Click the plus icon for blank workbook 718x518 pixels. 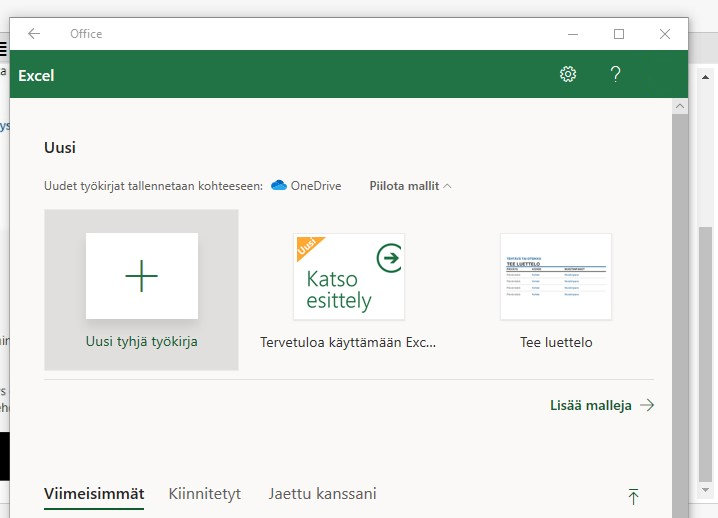(141, 276)
